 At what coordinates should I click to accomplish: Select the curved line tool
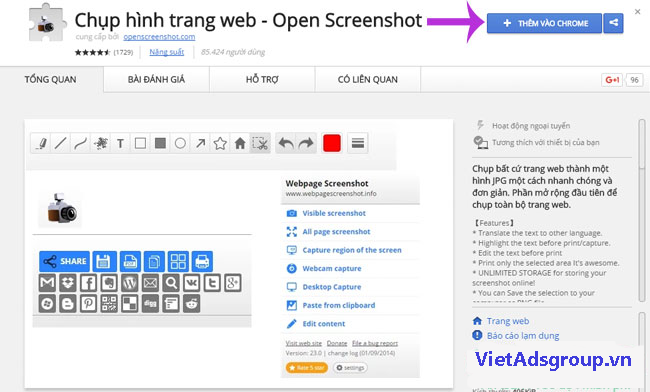pos(80,143)
